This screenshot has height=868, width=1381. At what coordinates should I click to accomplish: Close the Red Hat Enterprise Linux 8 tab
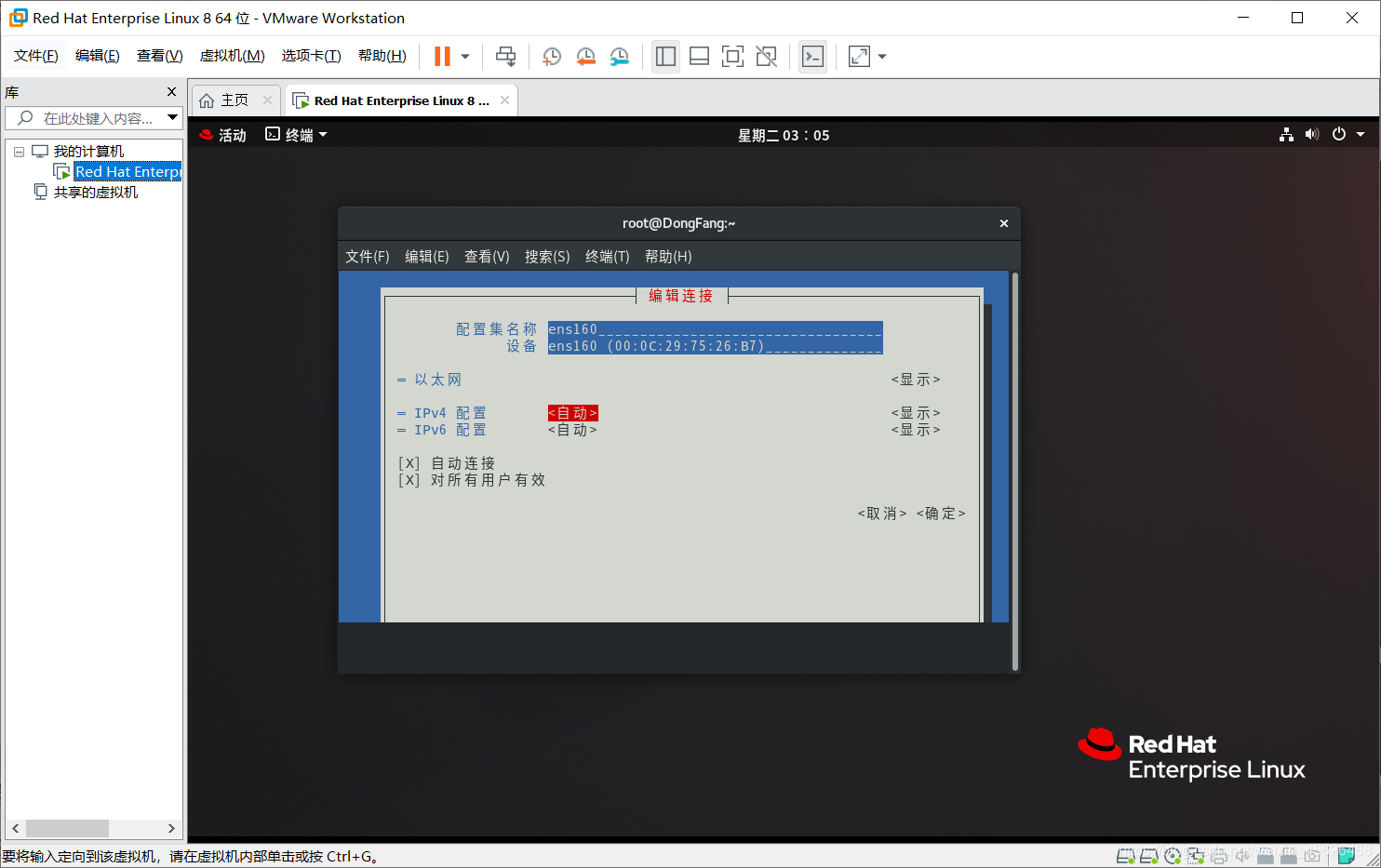504,100
